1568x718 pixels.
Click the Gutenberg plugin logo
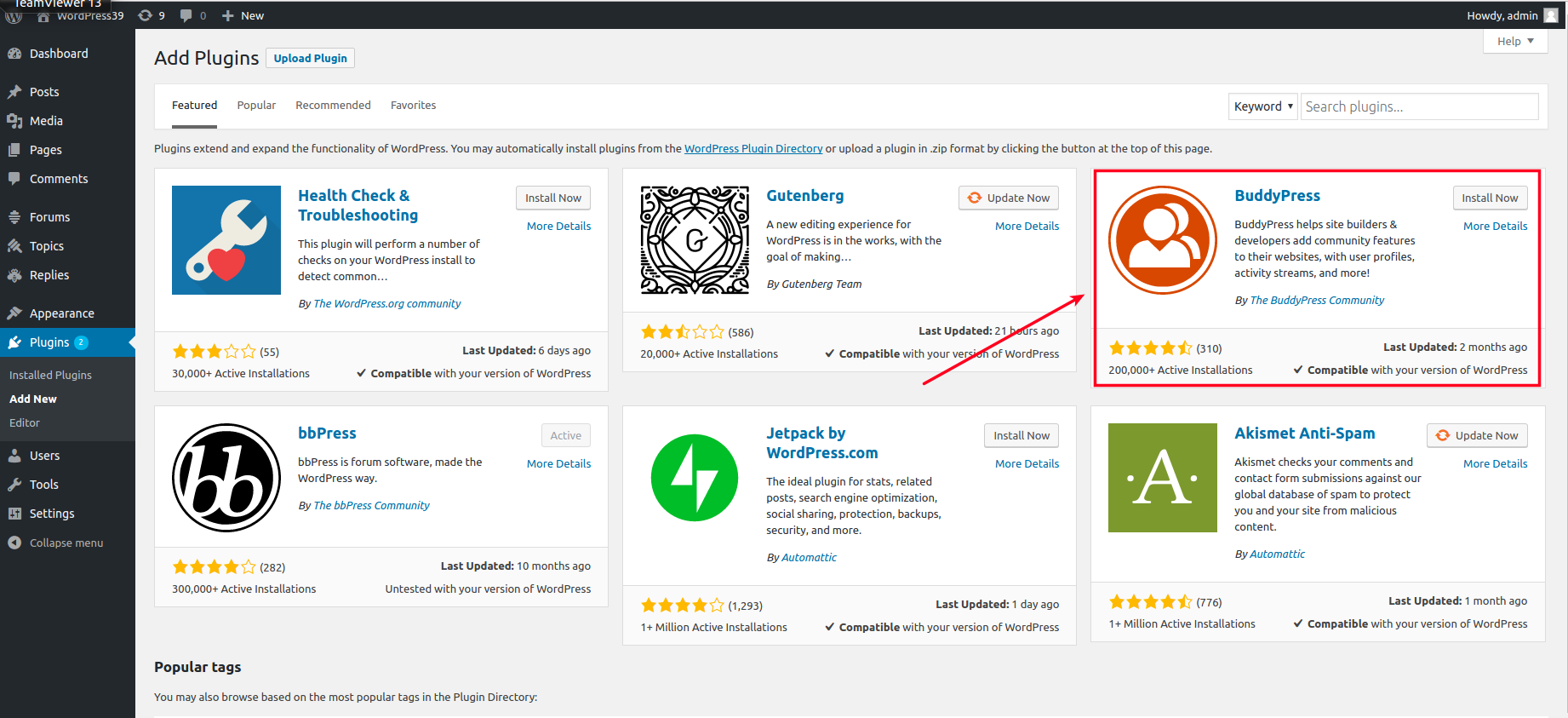click(x=695, y=240)
